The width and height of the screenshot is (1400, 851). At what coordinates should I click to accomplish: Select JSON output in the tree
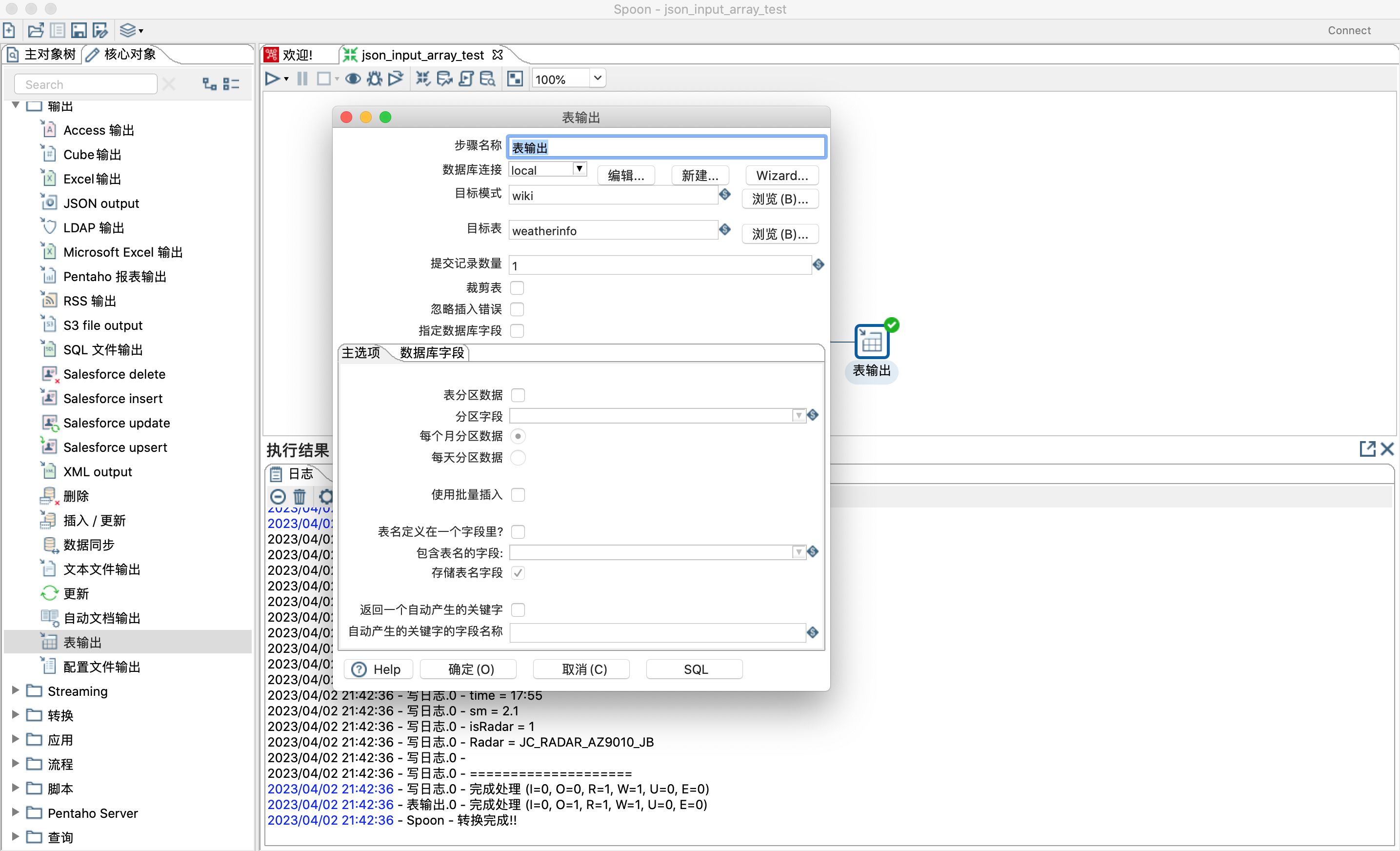click(101, 203)
